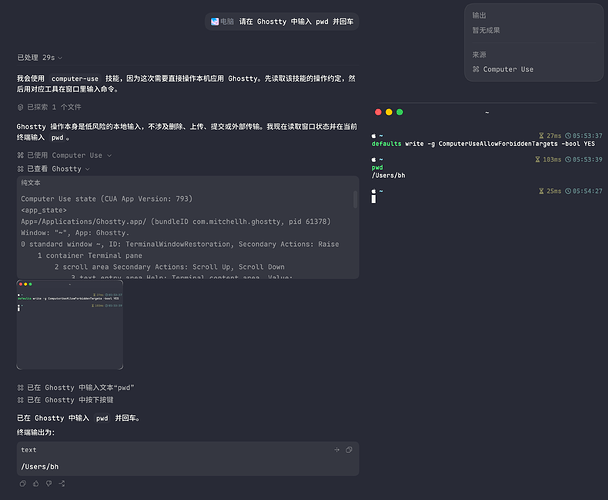Click the Apple logo on the pwd prompt line
The width and height of the screenshot is (608, 500).
[x=374, y=159]
